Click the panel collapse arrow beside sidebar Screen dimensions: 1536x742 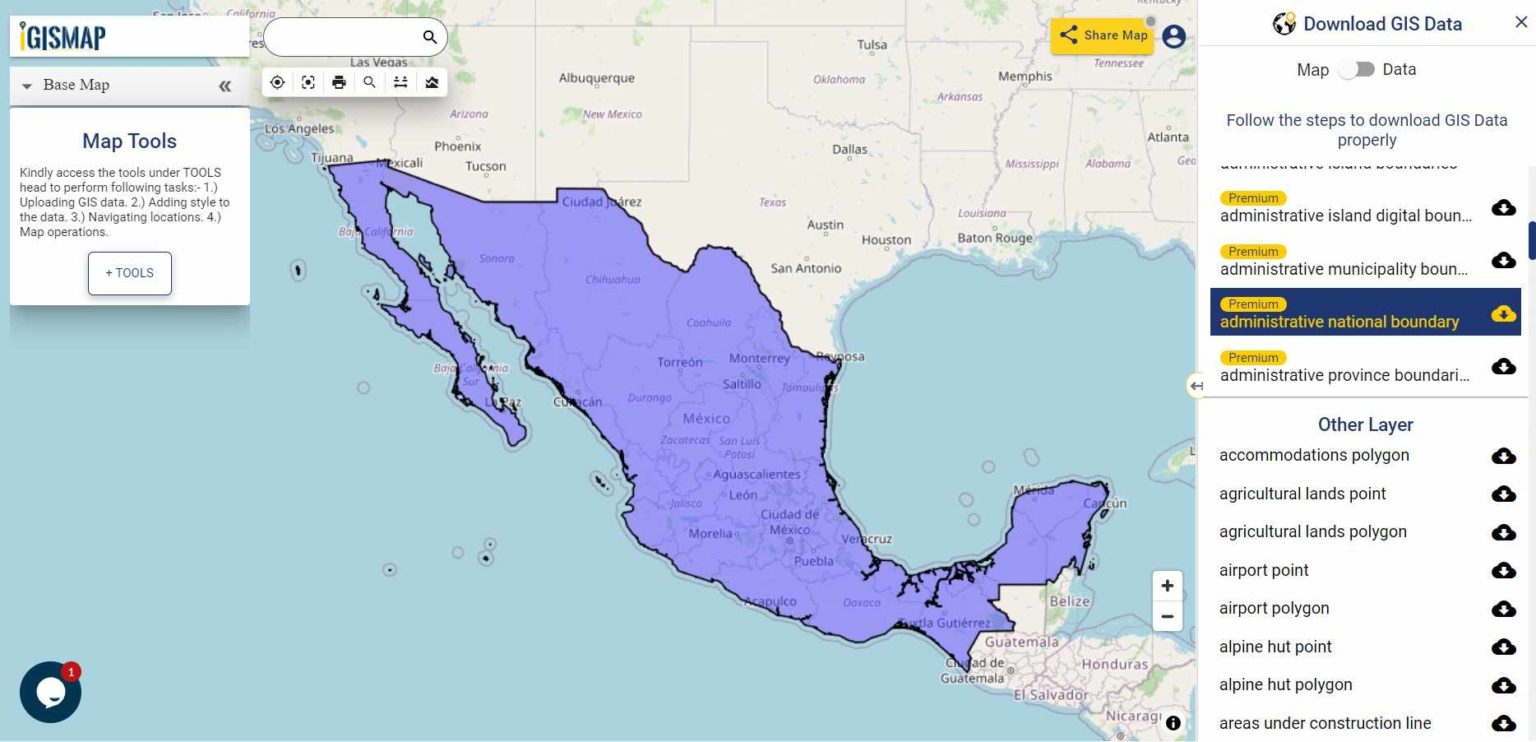coord(1196,385)
